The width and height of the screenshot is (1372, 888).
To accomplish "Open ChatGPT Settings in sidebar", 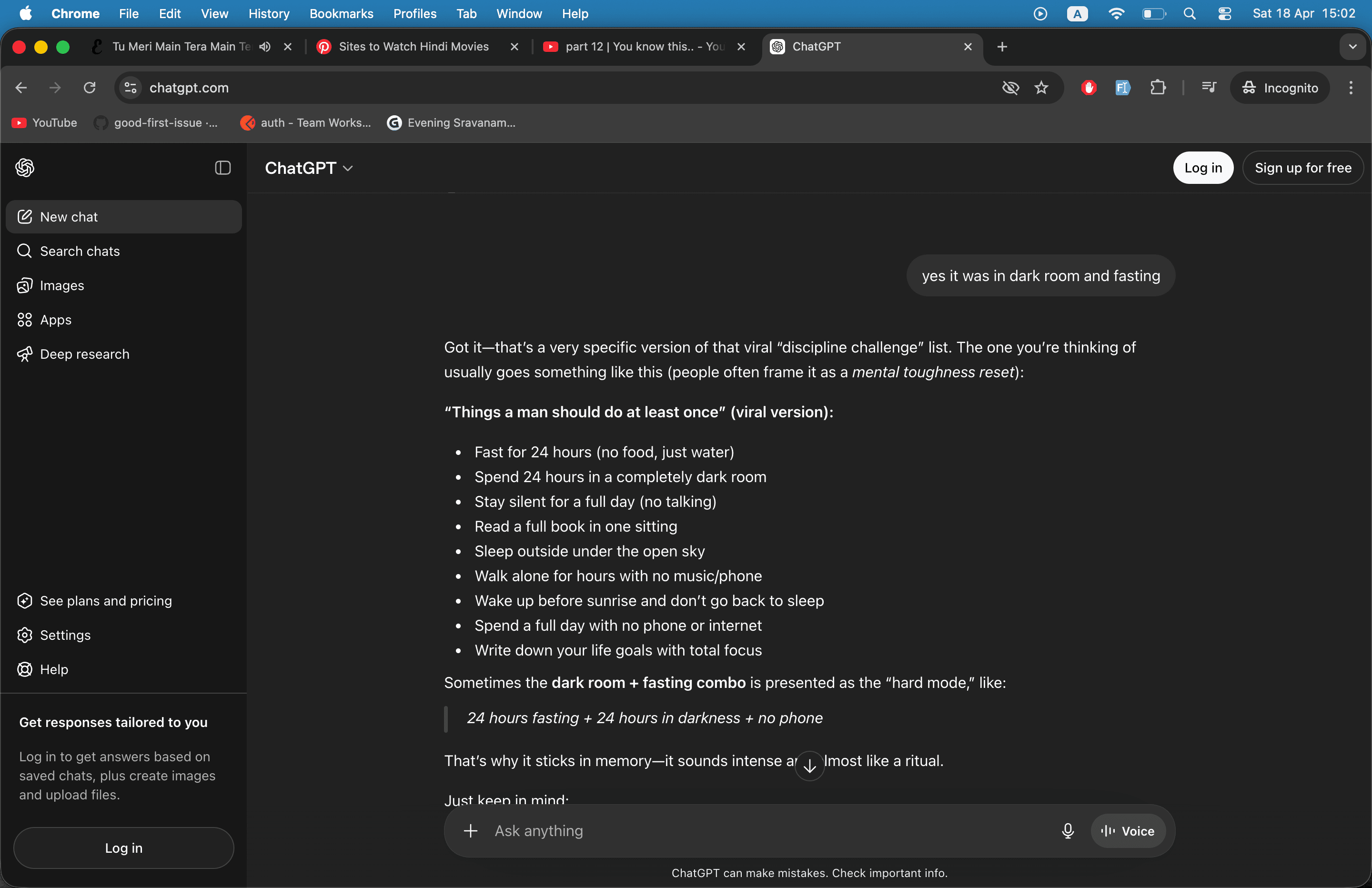I will [x=123, y=635].
